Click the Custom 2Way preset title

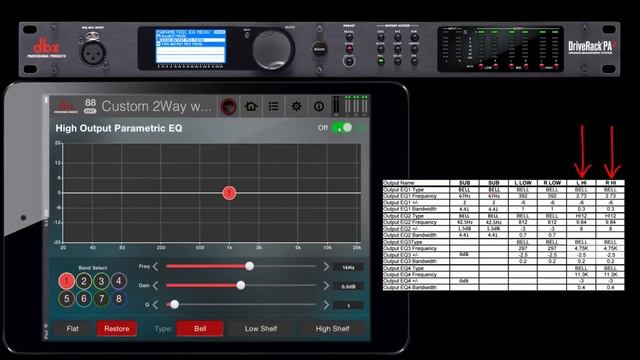coord(157,107)
